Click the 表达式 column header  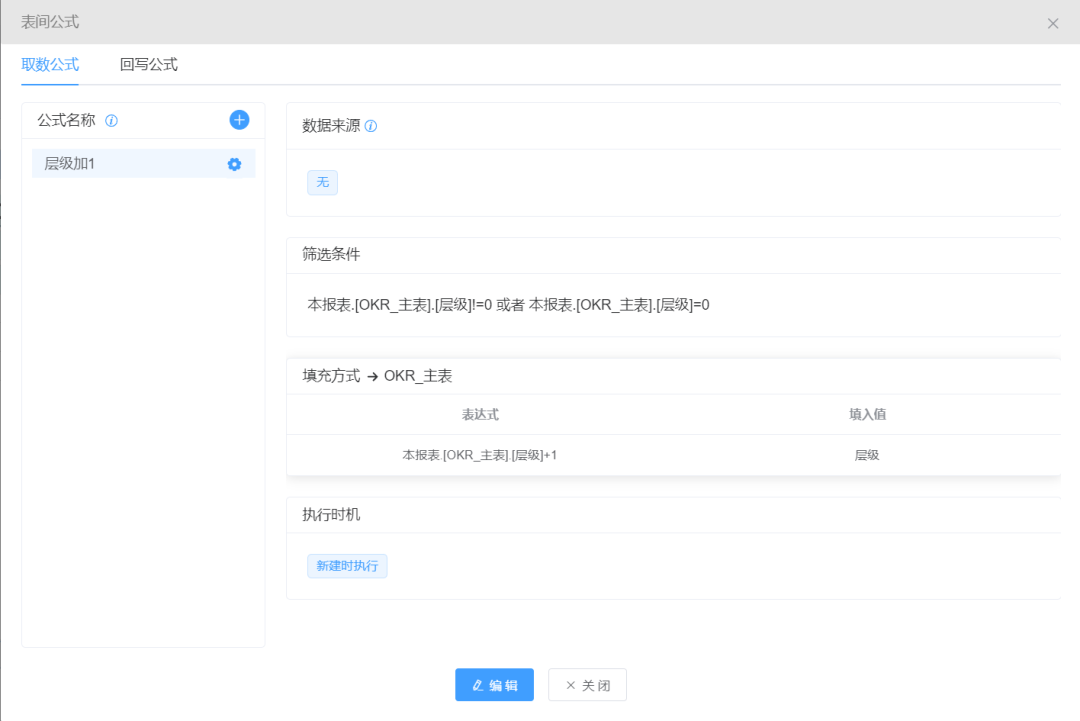480,415
